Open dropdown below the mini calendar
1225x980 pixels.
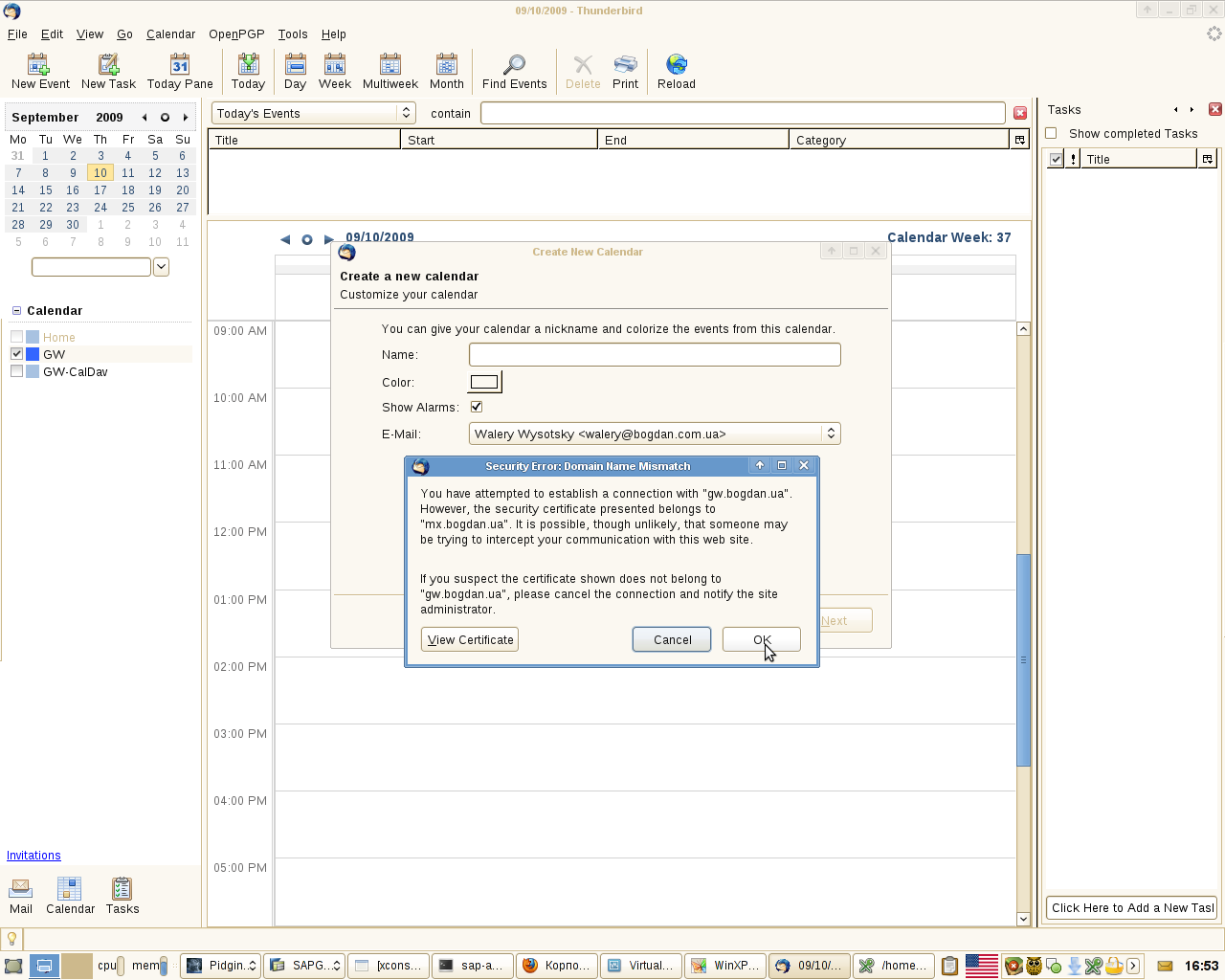(x=161, y=267)
